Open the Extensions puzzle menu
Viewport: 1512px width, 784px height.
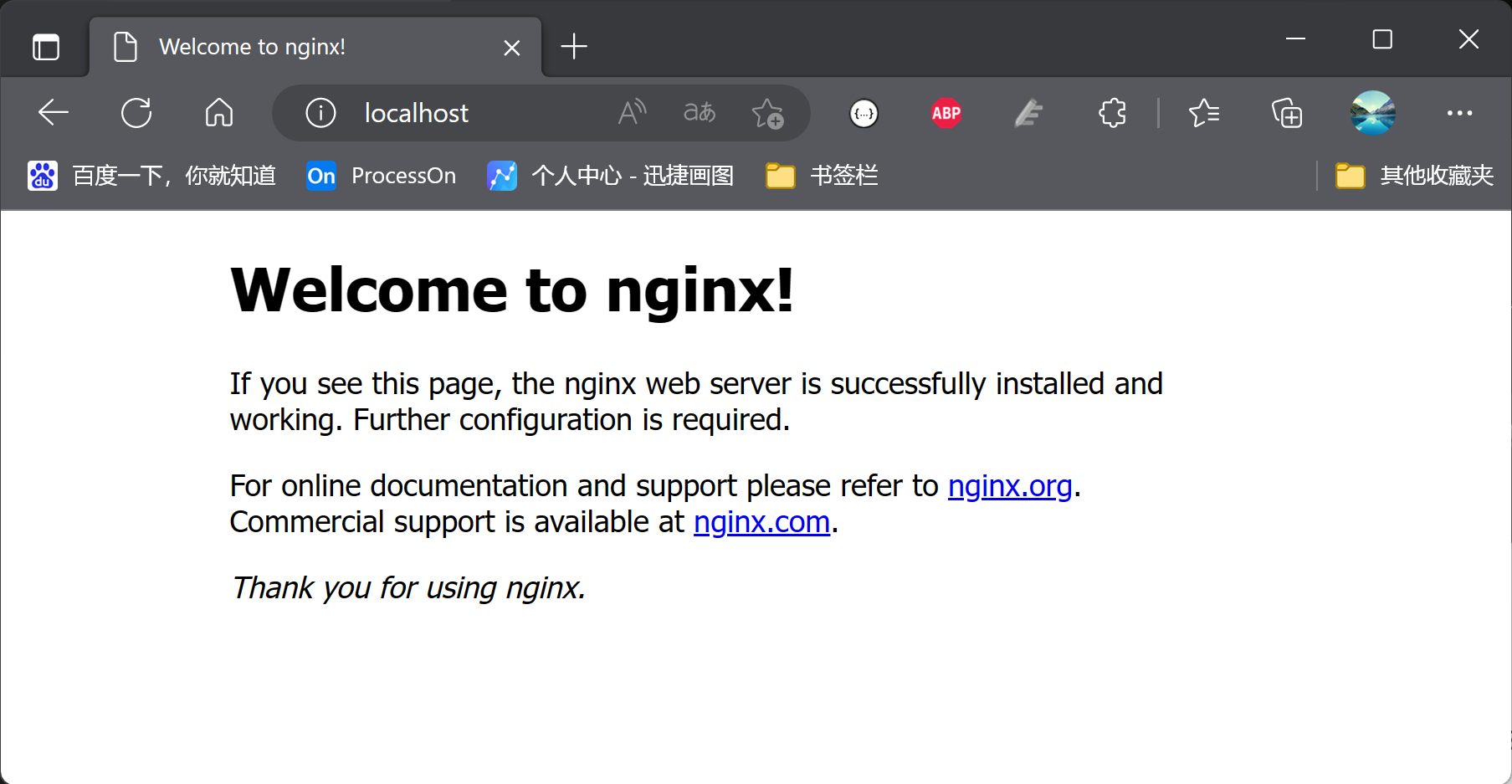1112,113
